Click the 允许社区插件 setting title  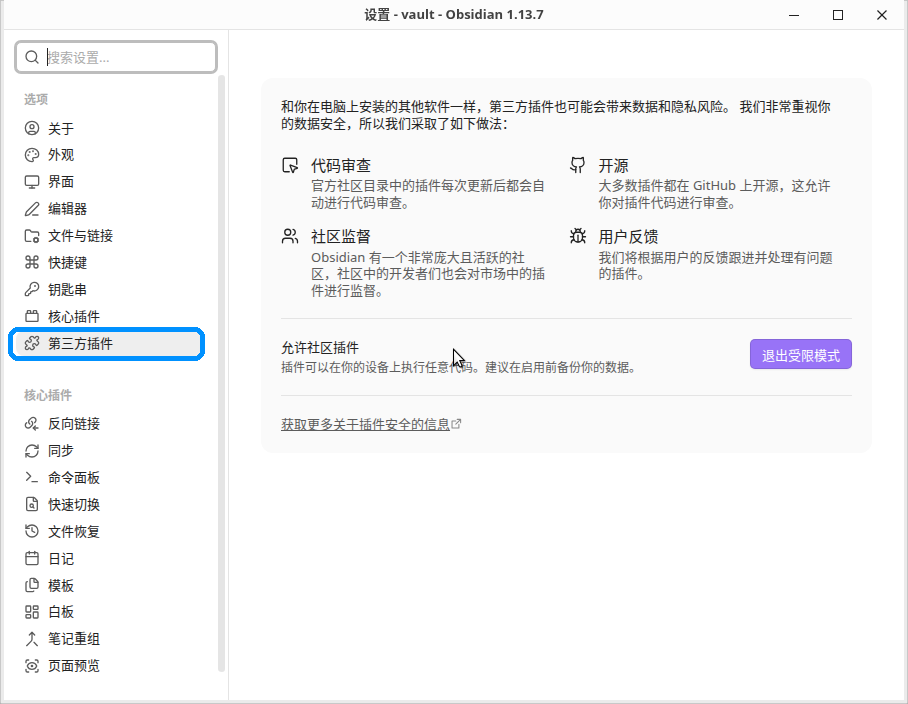pyautogui.click(x=320, y=348)
